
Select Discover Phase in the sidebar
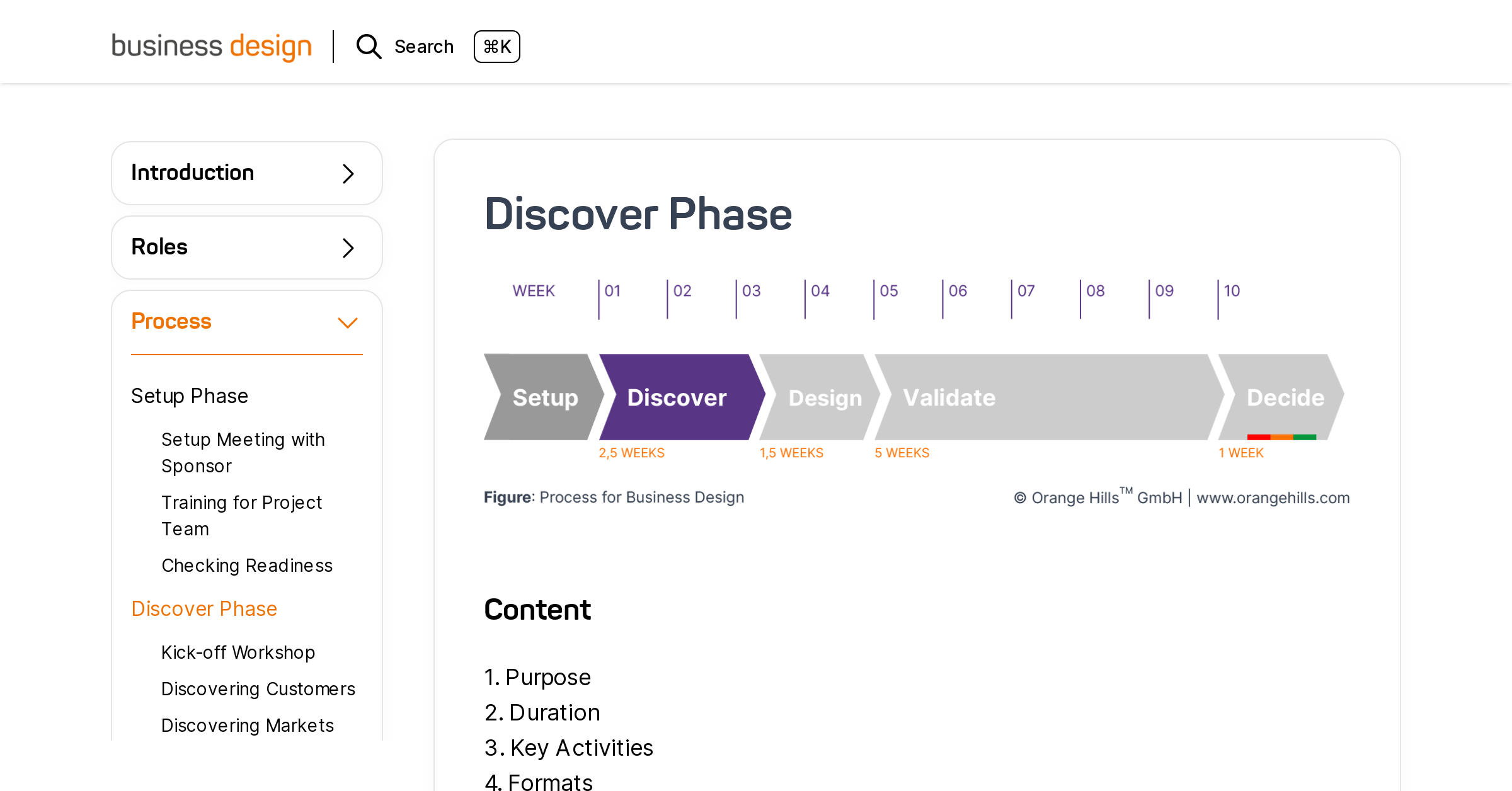204,608
